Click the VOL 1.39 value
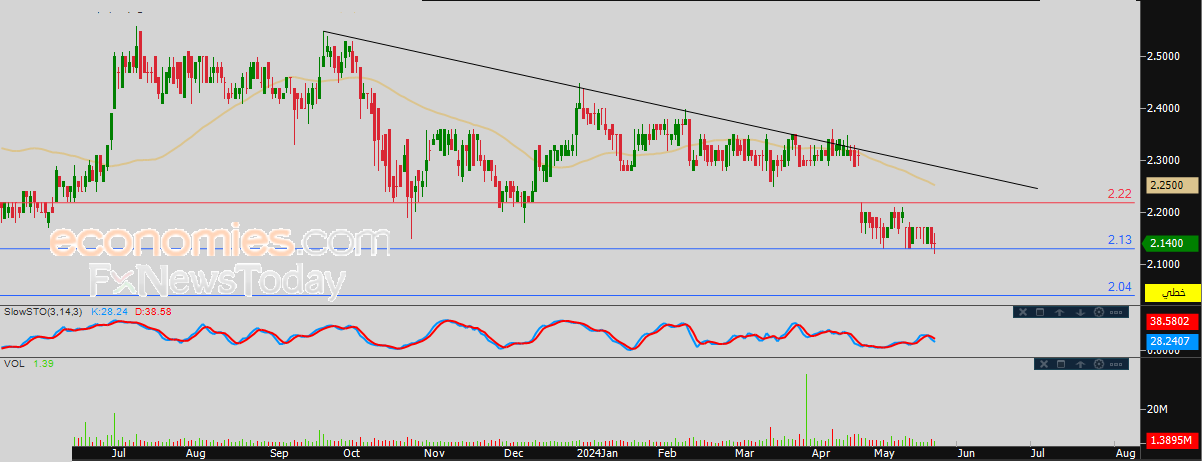Screen dimensions: 1202x462 click(44, 363)
